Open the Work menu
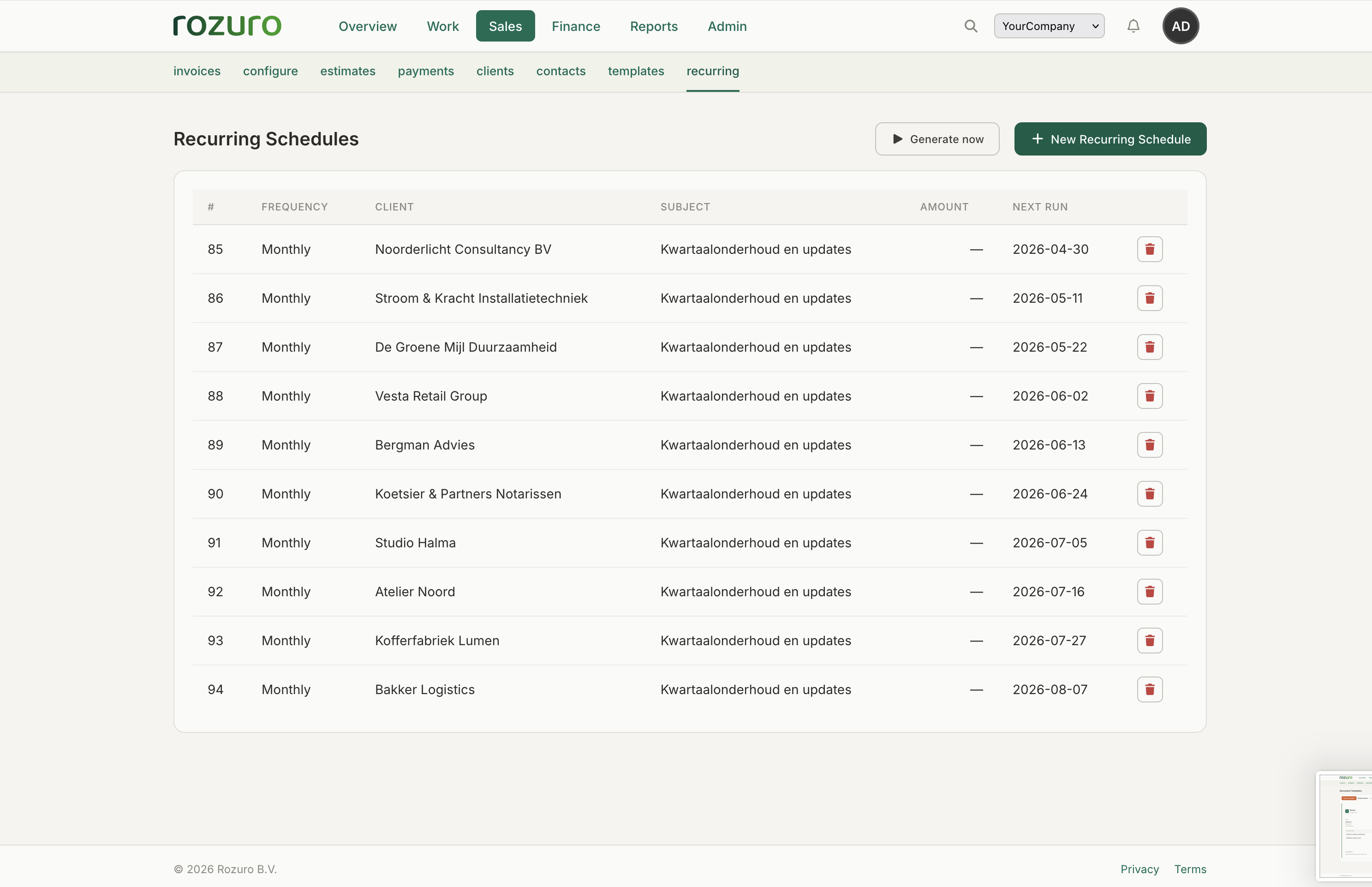 coord(443,26)
